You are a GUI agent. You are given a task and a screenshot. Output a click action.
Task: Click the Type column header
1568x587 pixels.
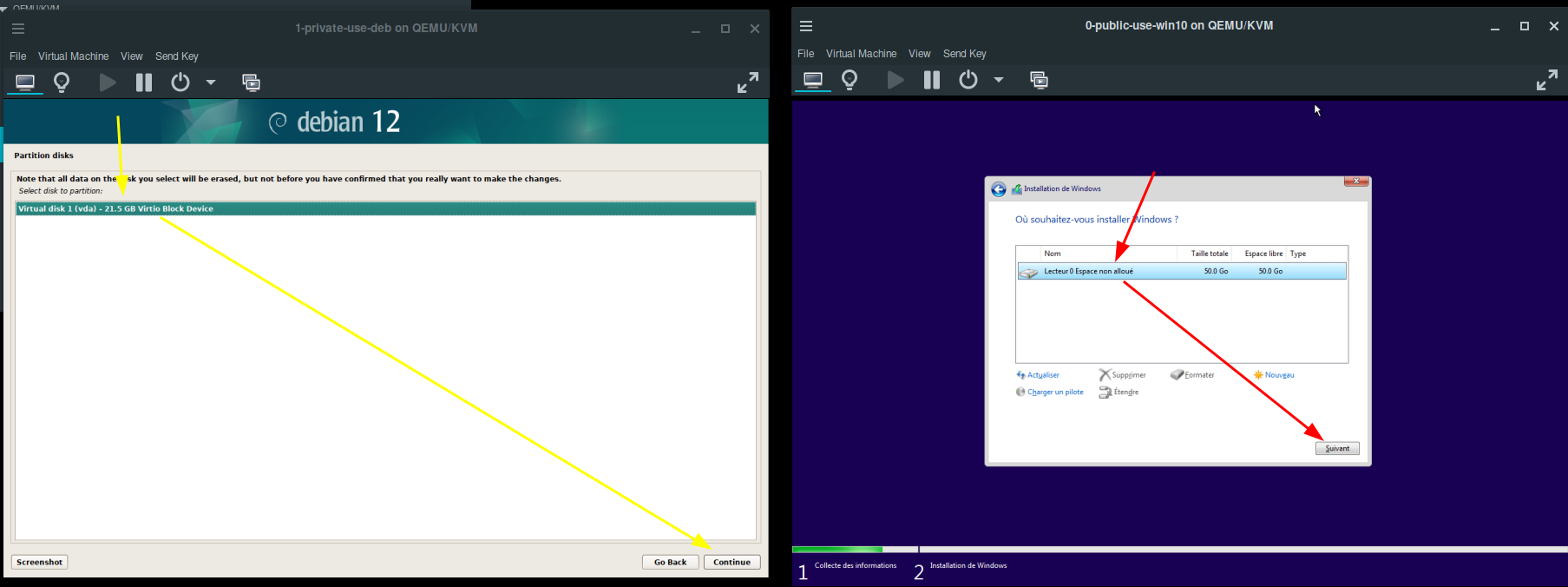(x=1316, y=254)
